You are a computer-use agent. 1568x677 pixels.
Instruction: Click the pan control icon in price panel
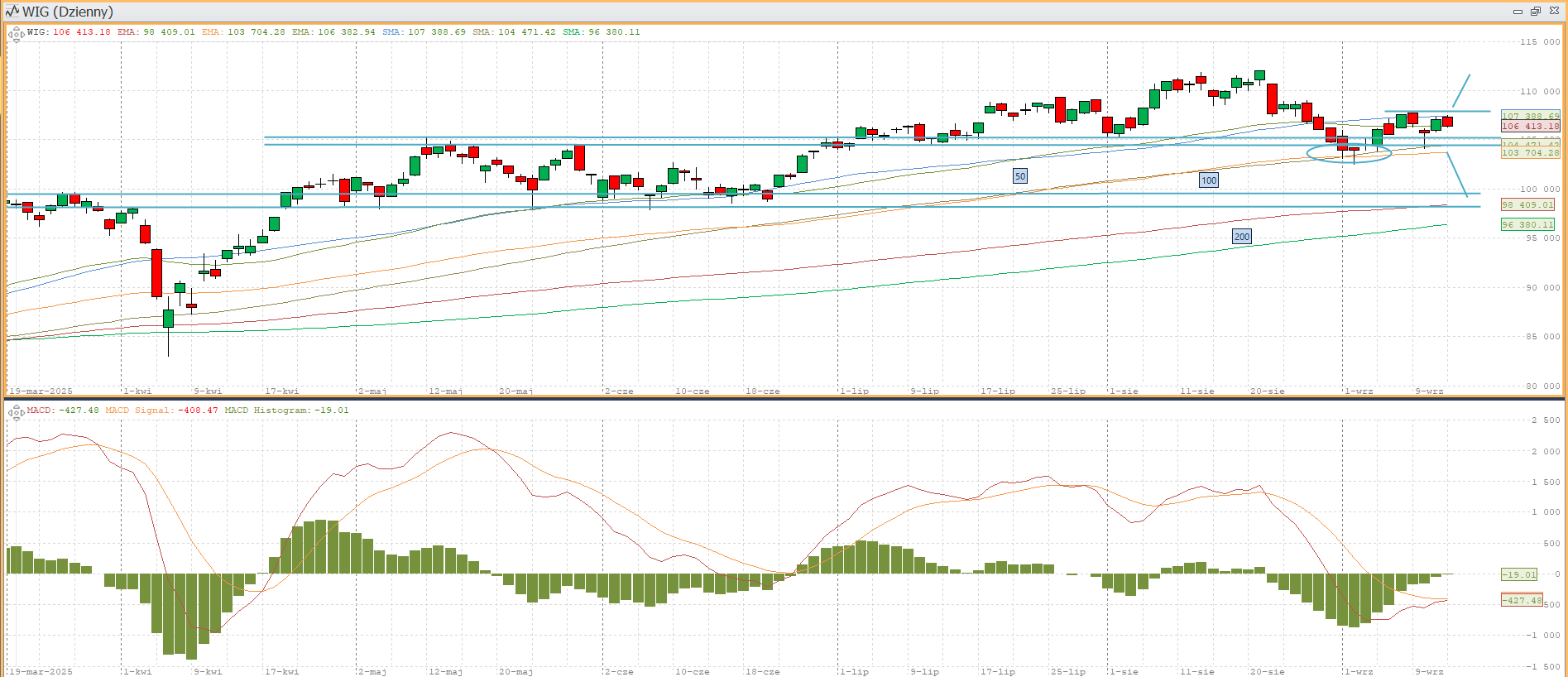16,35
